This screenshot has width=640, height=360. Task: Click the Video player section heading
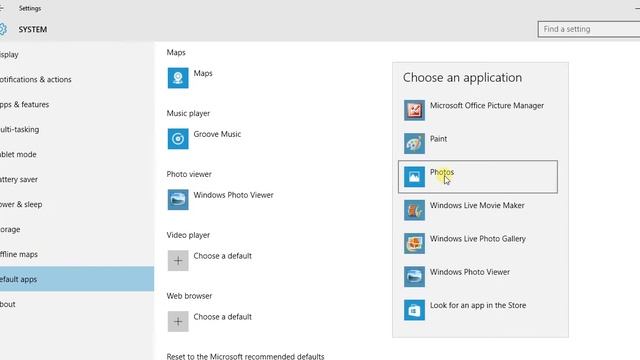[188, 235]
